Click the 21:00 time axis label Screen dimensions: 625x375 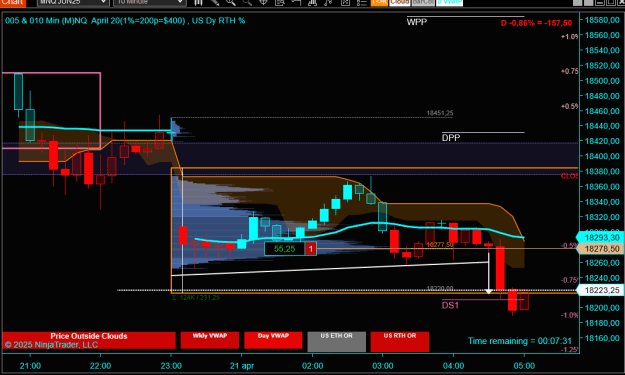click(30, 366)
